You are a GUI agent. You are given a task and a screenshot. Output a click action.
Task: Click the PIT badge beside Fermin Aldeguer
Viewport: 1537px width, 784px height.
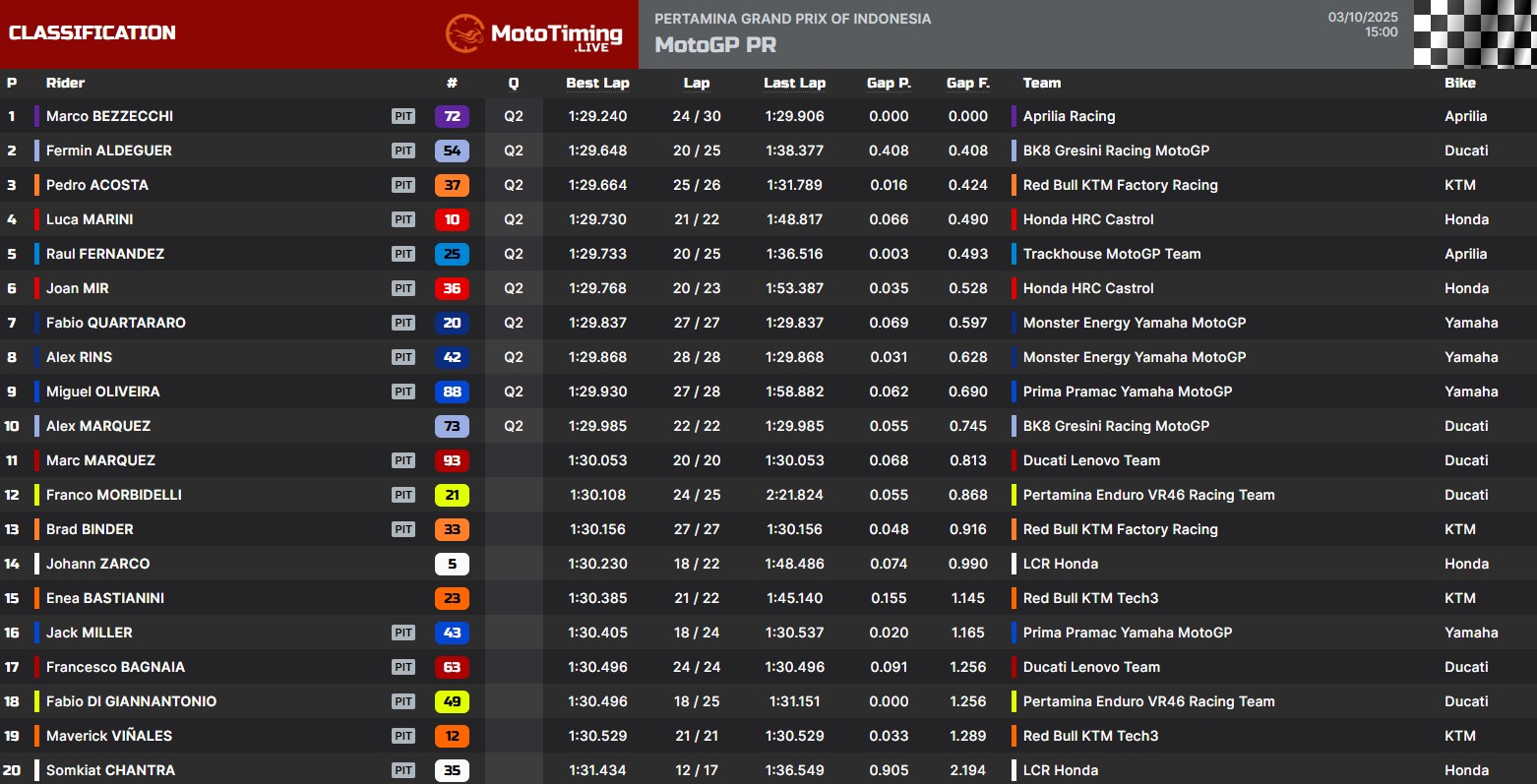(403, 151)
